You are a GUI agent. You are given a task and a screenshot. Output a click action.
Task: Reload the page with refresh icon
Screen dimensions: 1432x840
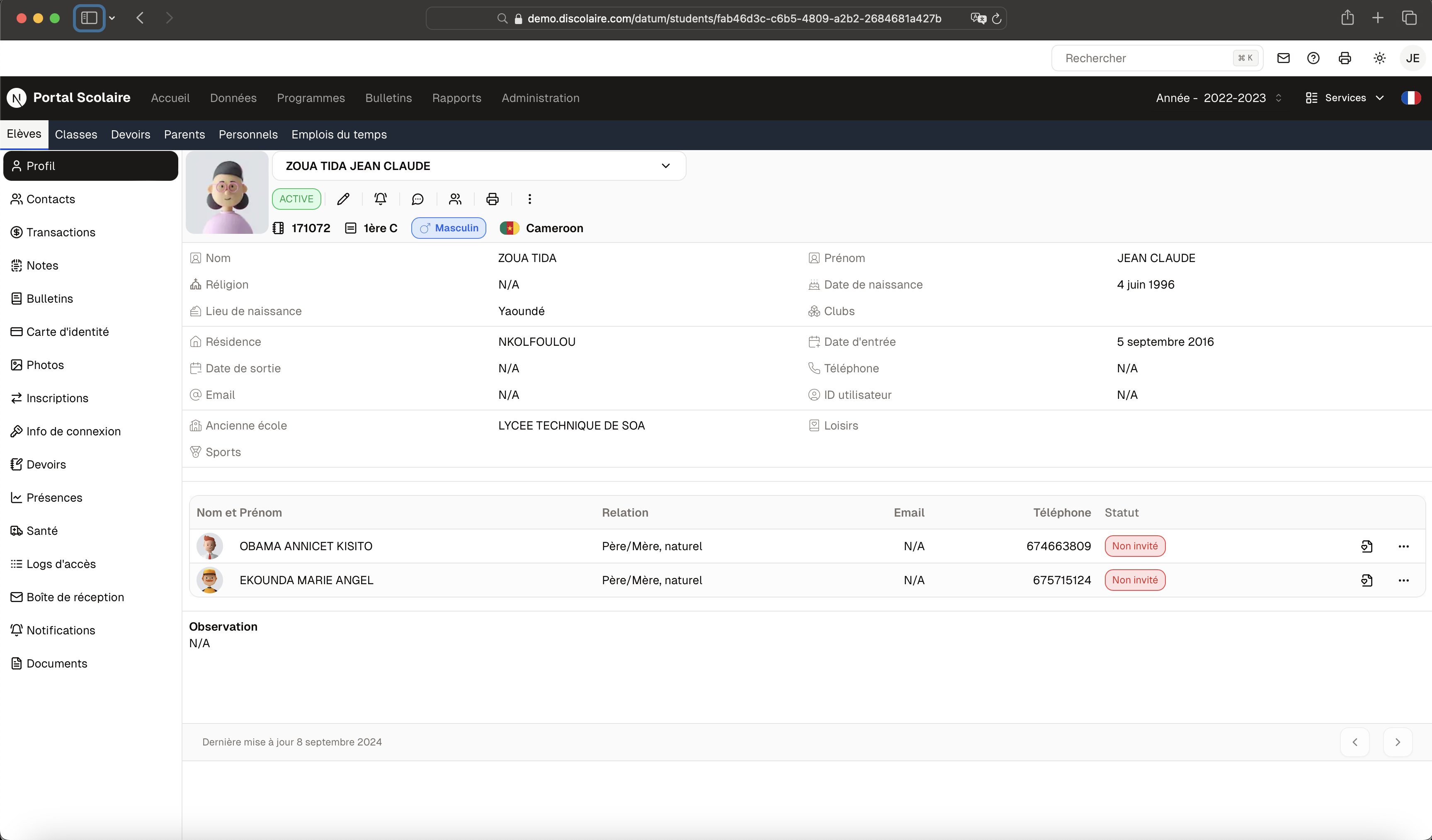(x=997, y=19)
